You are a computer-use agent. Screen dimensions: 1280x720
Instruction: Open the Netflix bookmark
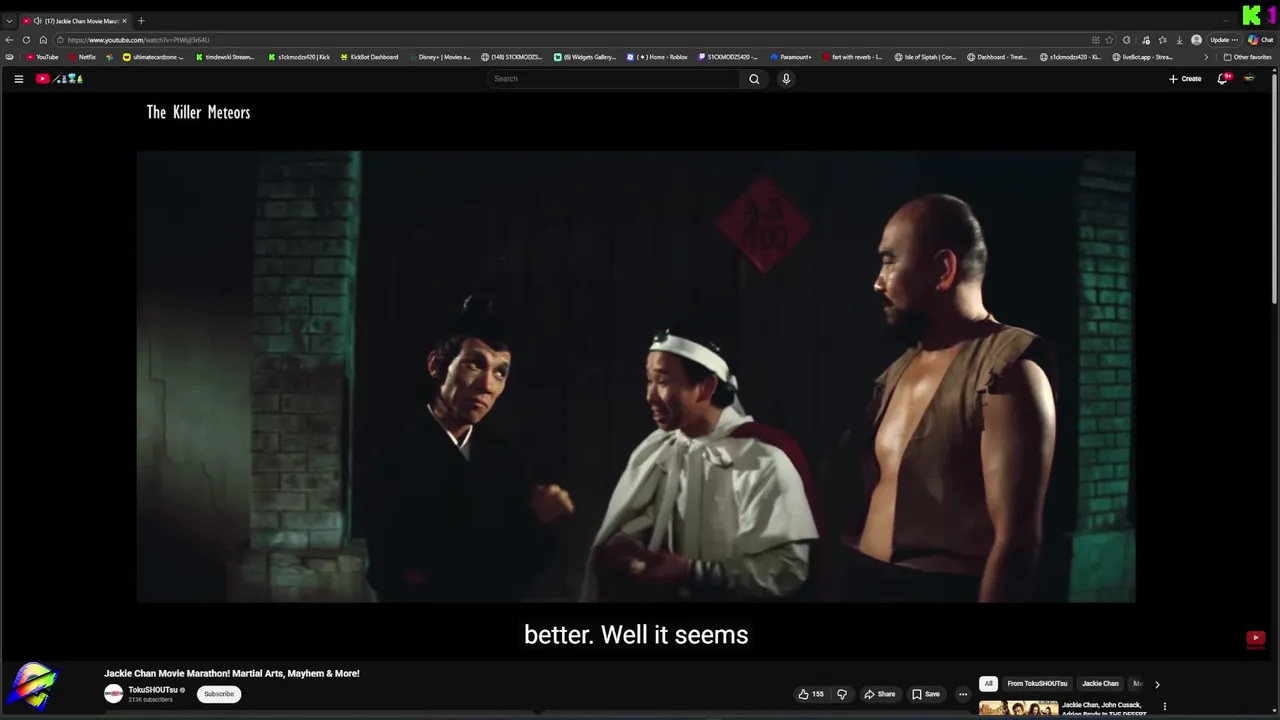point(82,57)
